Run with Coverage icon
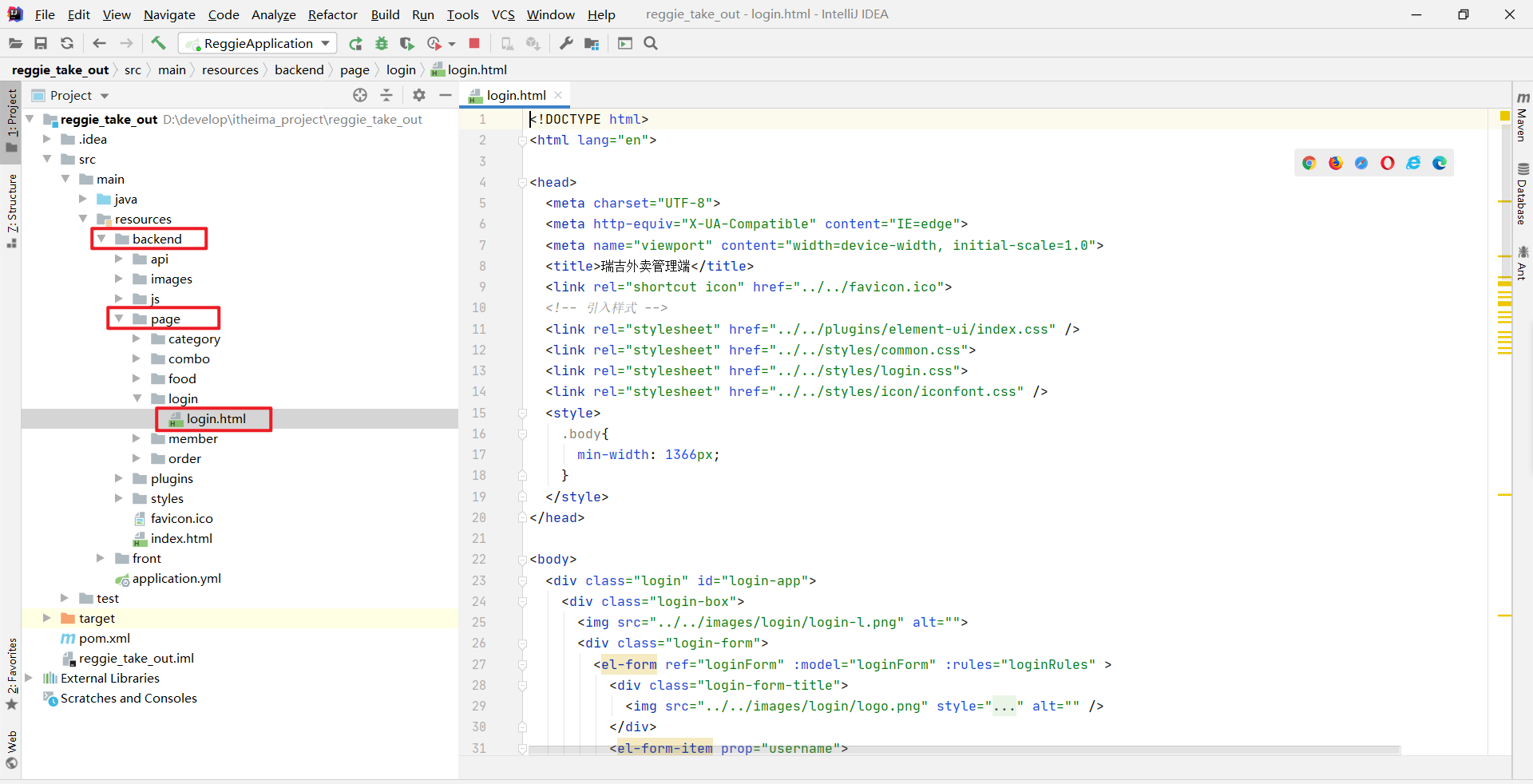 click(407, 43)
